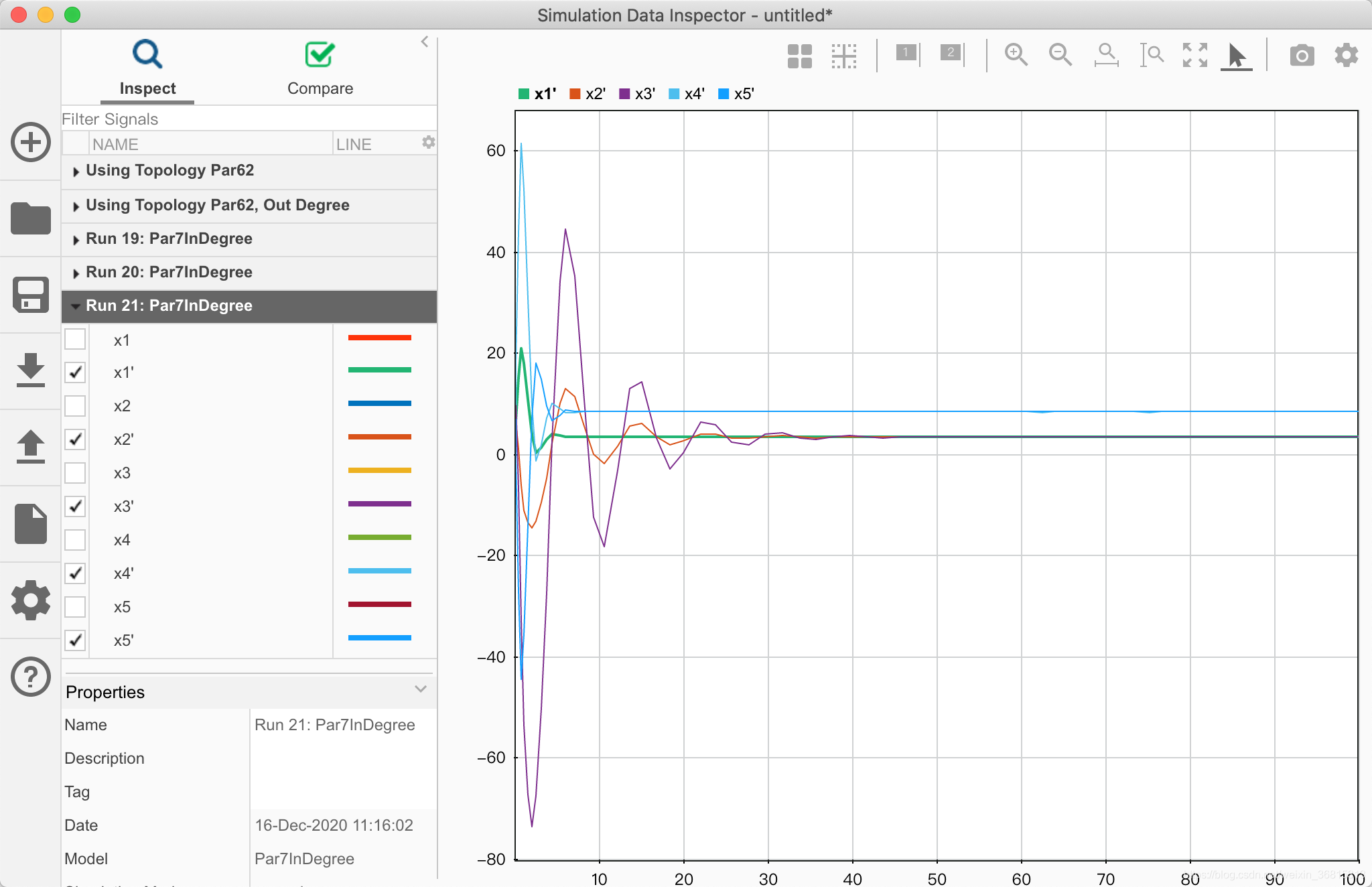Uncheck the x5' signal checkbox
This screenshot has height=887, width=1372.
(75, 640)
